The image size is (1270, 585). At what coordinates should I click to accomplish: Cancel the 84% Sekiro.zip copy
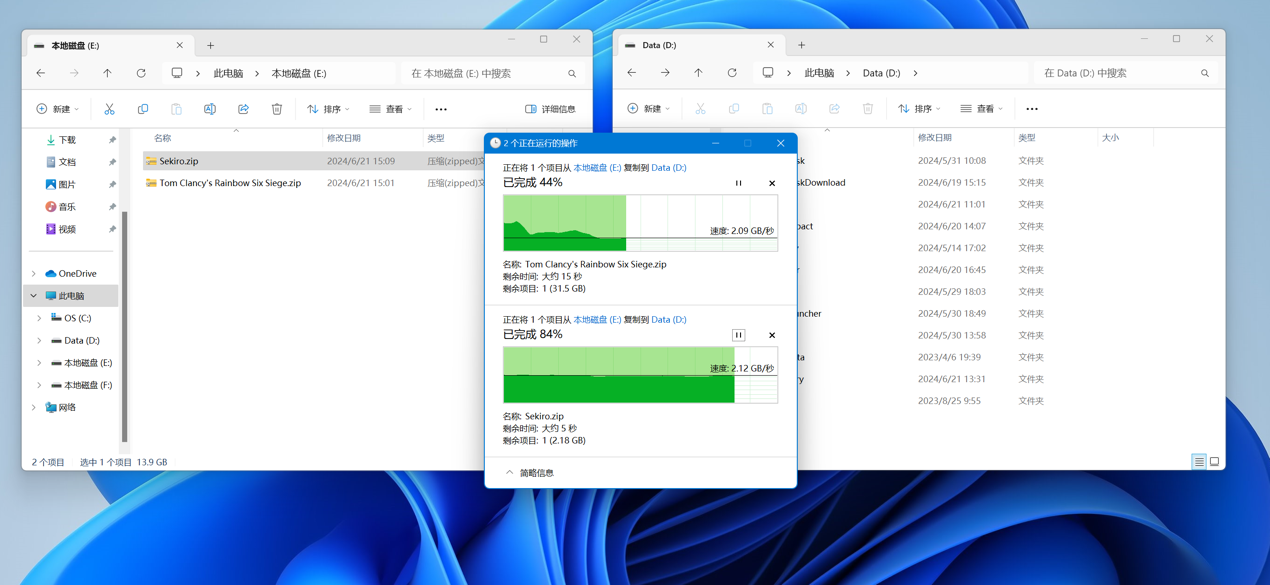point(772,335)
